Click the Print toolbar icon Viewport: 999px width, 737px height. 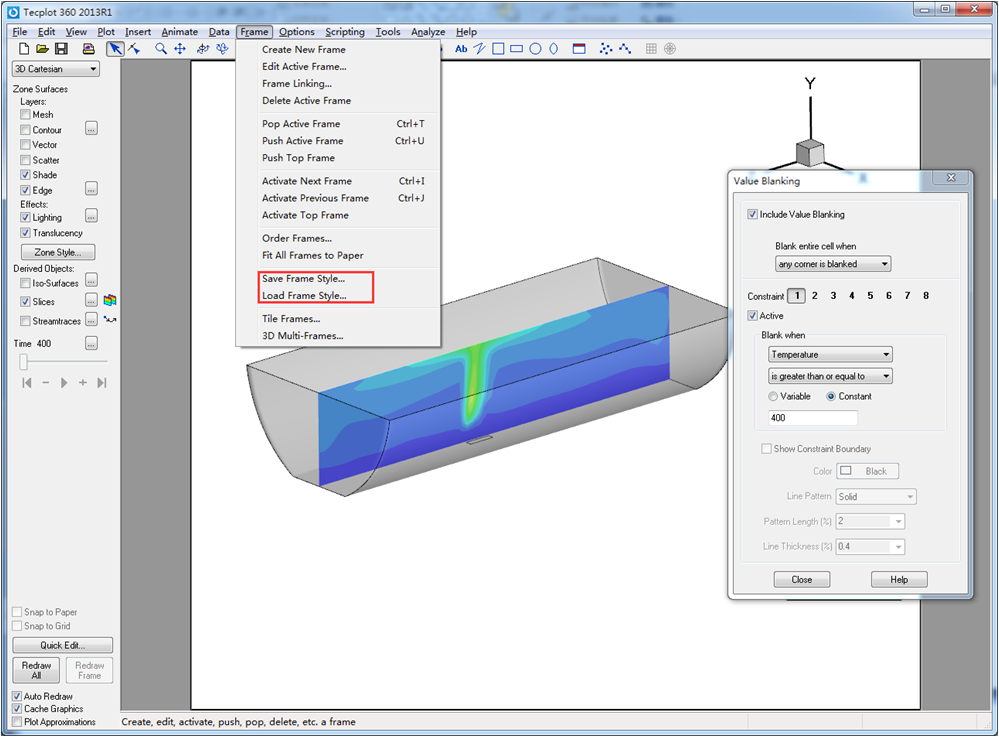click(89, 49)
